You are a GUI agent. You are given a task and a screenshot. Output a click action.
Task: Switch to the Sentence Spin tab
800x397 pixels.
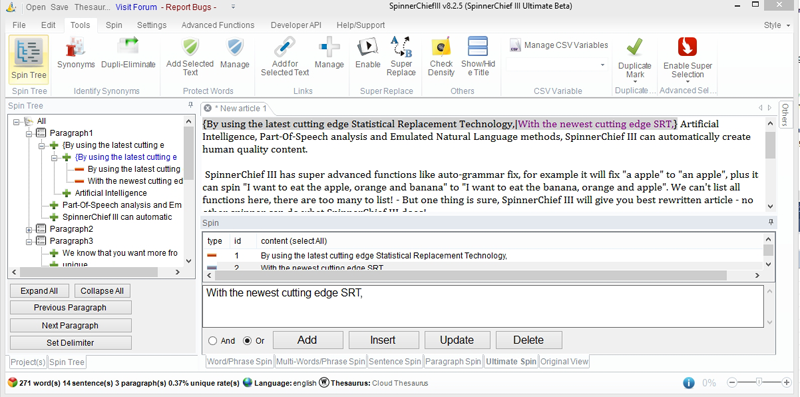tap(395, 361)
